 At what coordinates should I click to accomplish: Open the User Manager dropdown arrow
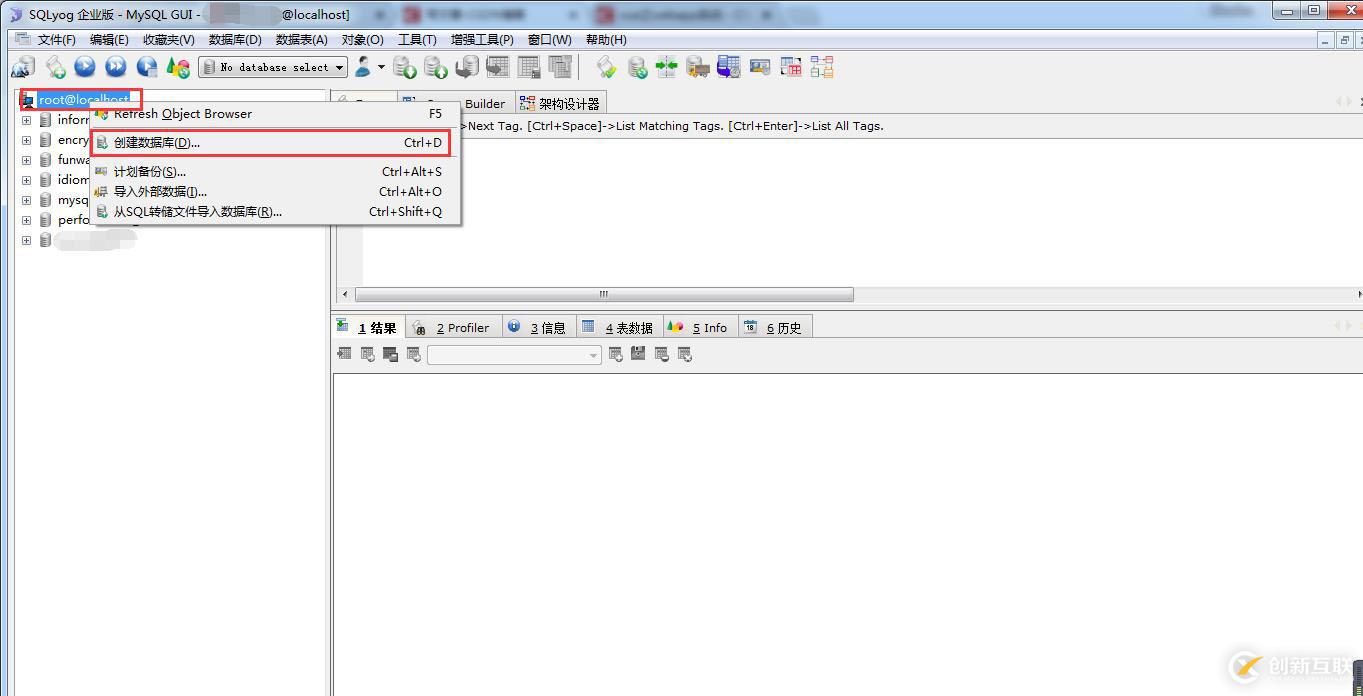pos(381,67)
